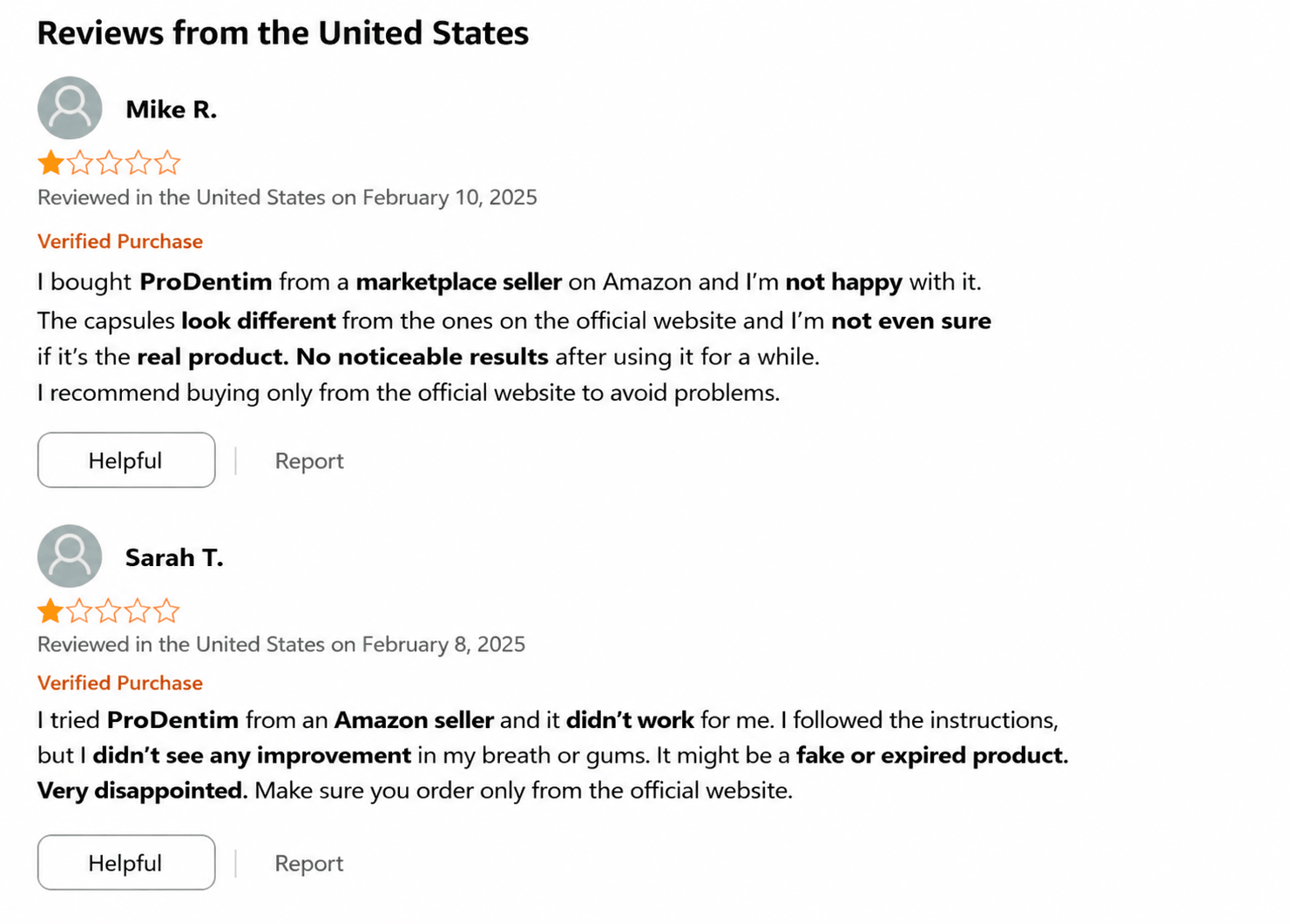1291x924 pixels.
Task: Report Mike R.'s review
Action: 309,461
